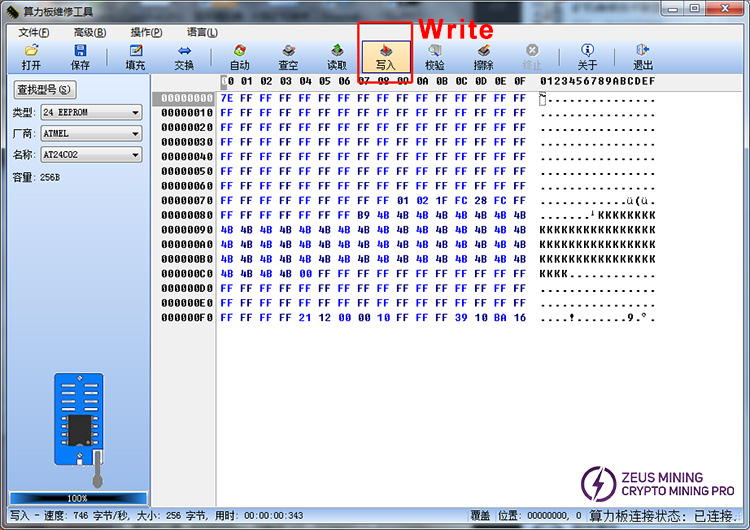
Task: Click the 写入 (Write) toolbar icon
Action: (386, 56)
